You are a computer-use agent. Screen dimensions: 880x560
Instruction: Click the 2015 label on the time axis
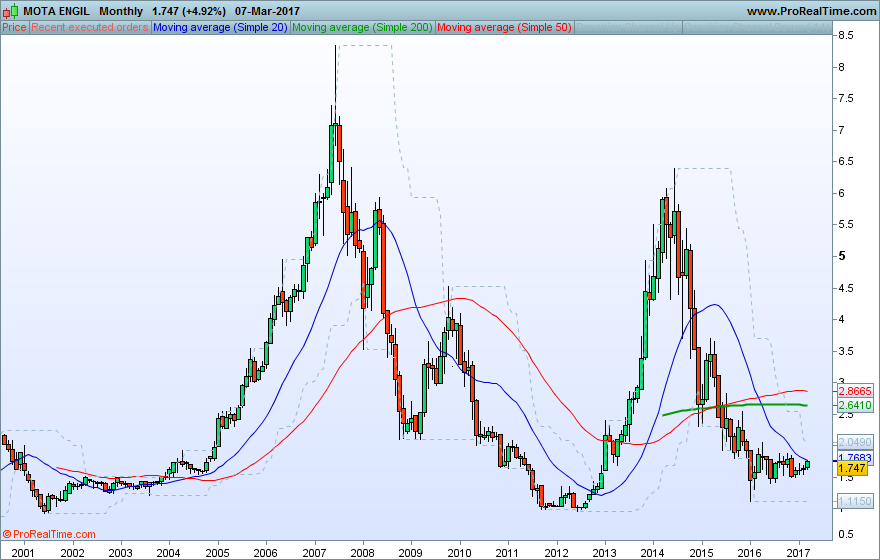pyautogui.click(x=702, y=553)
